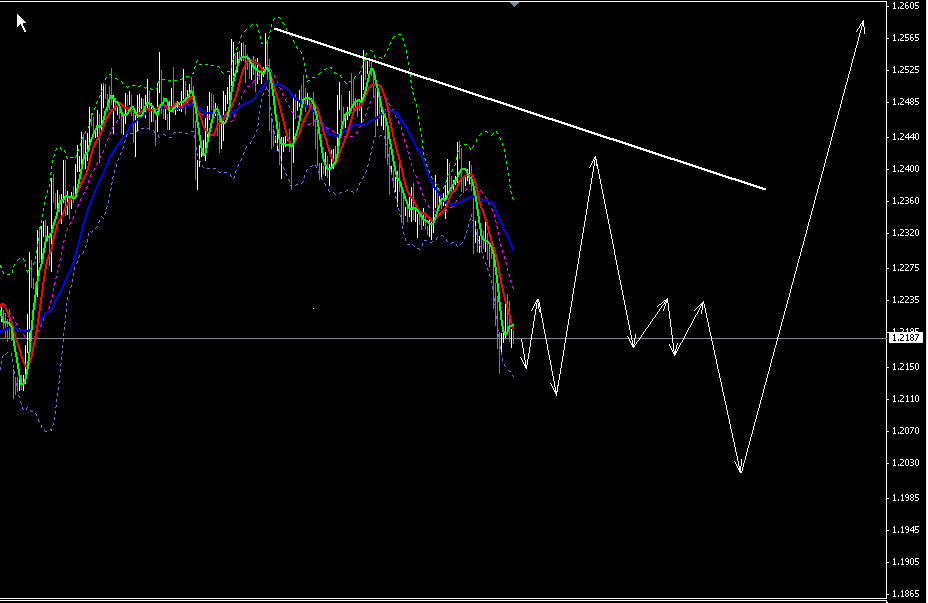This screenshot has height=603, width=928.
Task: Click the 1.2440 price axis label
Action: click(x=906, y=137)
